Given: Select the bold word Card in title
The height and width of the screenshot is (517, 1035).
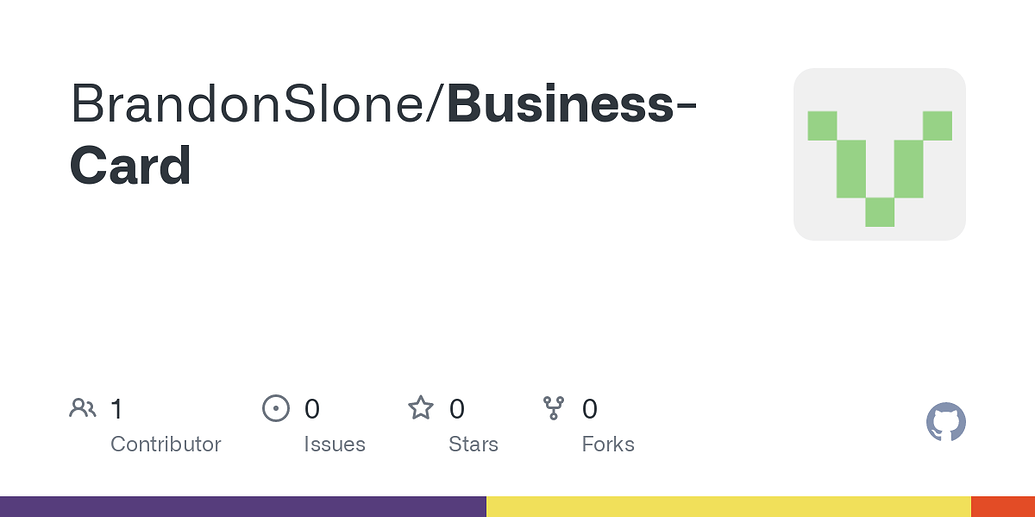Looking at the screenshot, I should click(130, 165).
